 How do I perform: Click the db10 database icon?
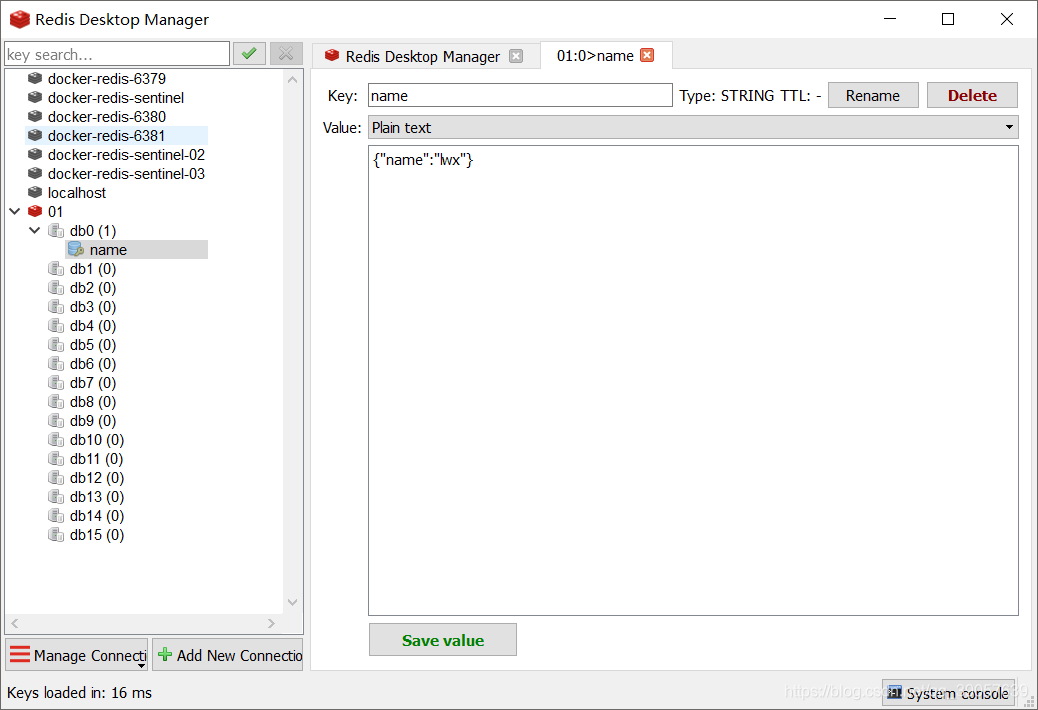click(x=56, y=440)
